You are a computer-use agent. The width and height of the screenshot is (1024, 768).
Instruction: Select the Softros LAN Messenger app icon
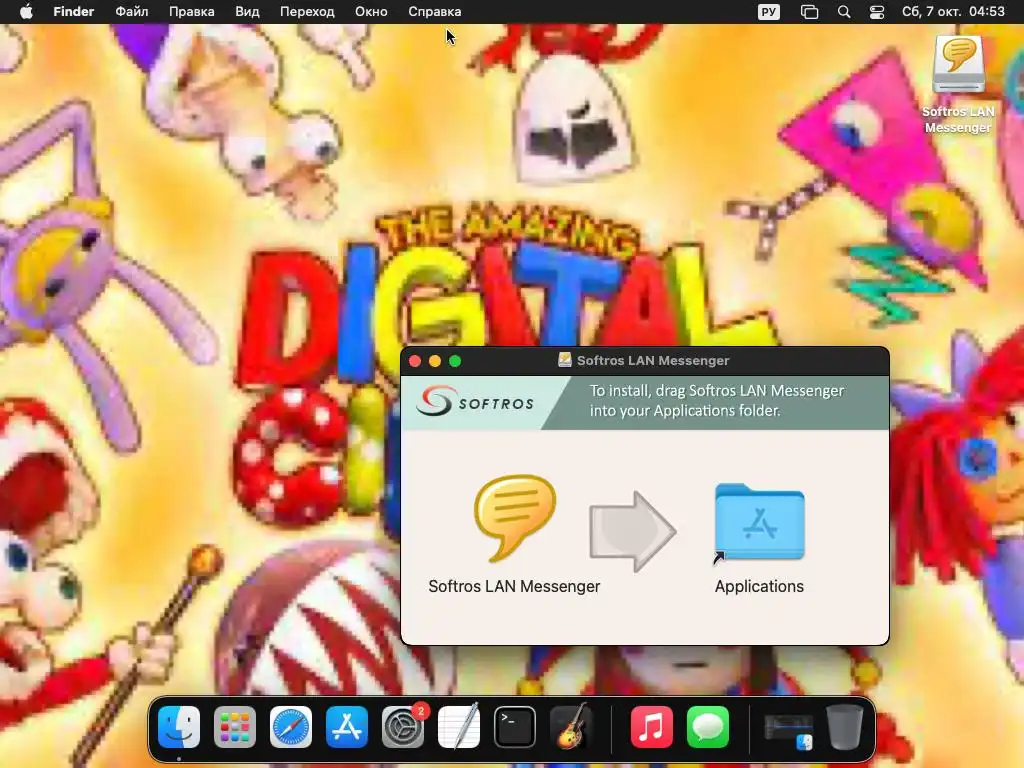[x=515, y=518]
